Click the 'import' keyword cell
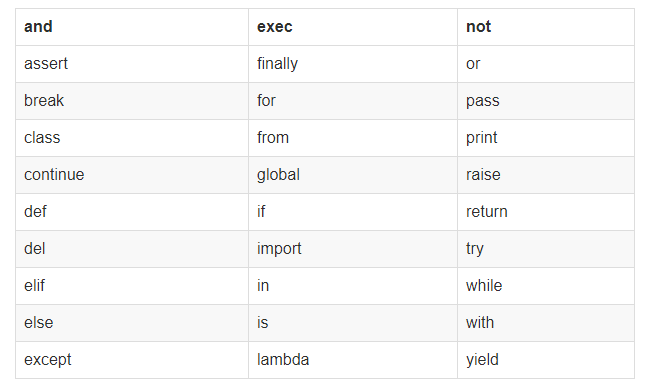This screenshot has width=648, height=382. [353, 249]
